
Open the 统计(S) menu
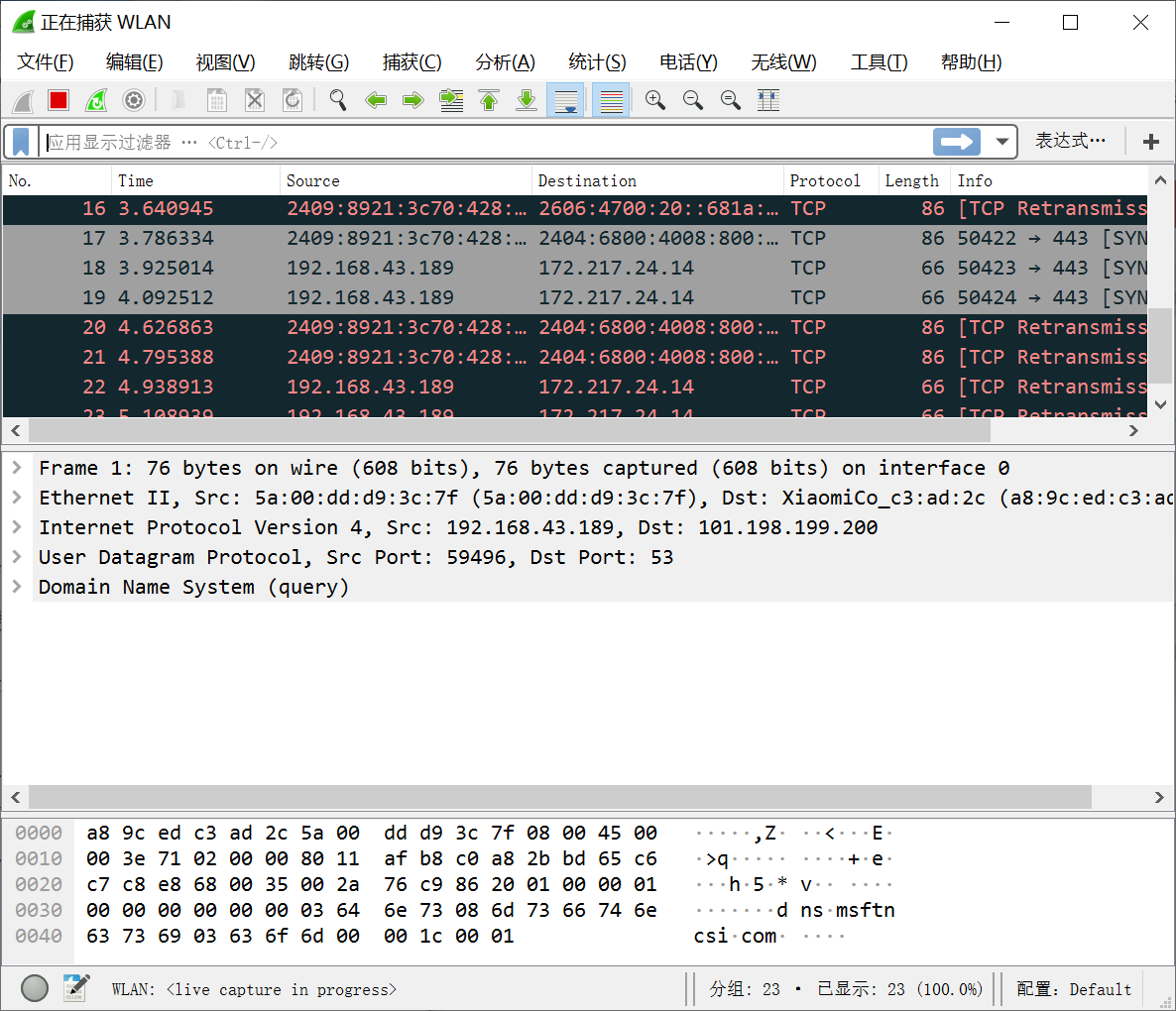pos(597,61)
